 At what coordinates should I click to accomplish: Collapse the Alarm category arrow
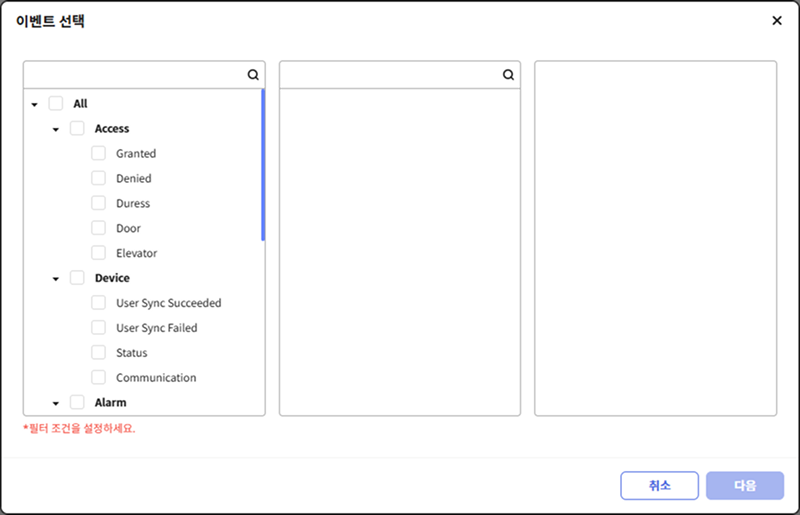pos(56,403)
